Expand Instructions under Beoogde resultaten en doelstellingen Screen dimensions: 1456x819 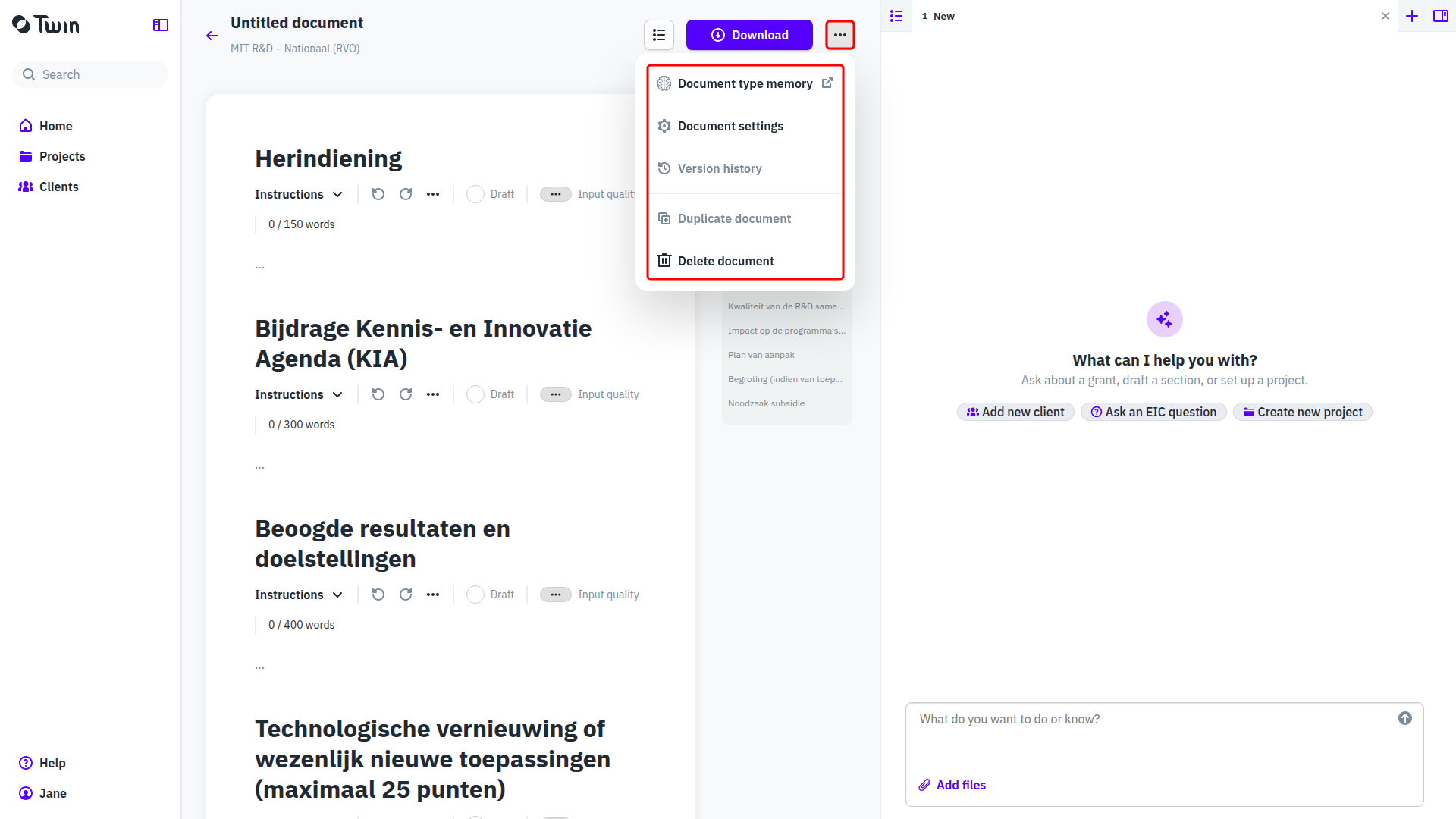tap(299, 595)
